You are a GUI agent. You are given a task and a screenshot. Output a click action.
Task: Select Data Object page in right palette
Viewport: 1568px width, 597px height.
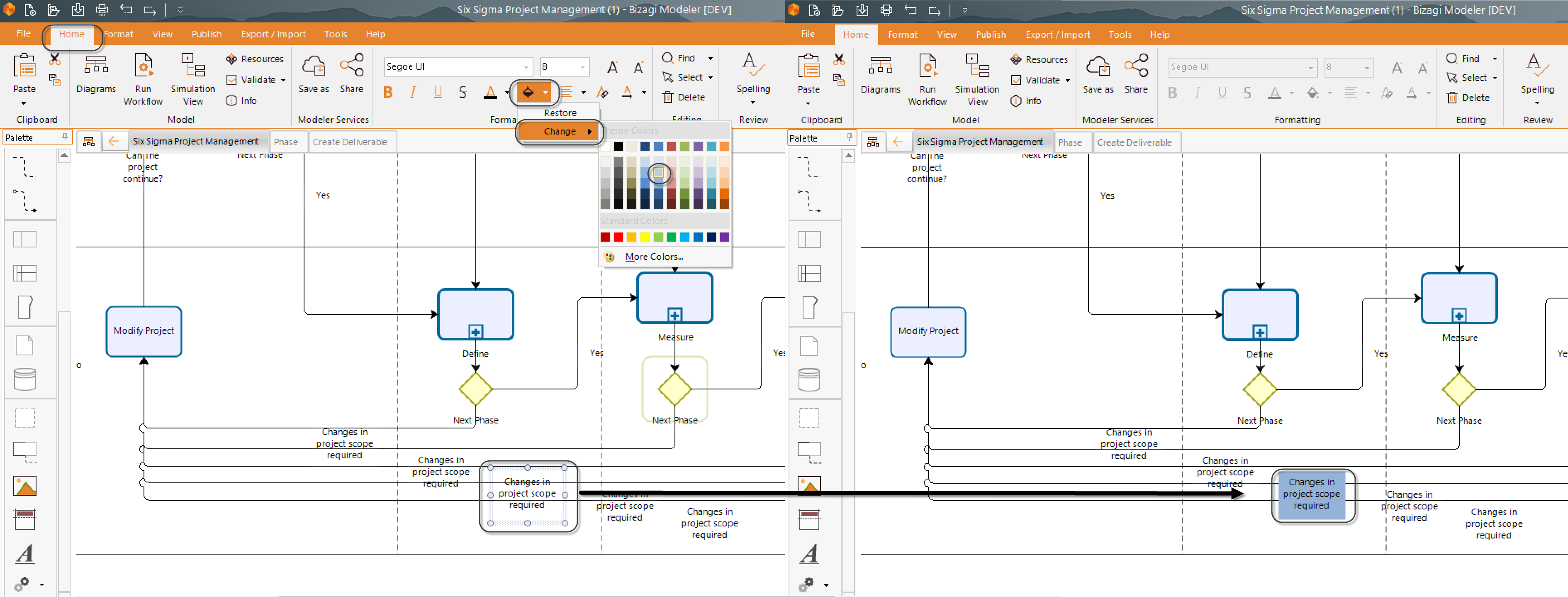809,345
